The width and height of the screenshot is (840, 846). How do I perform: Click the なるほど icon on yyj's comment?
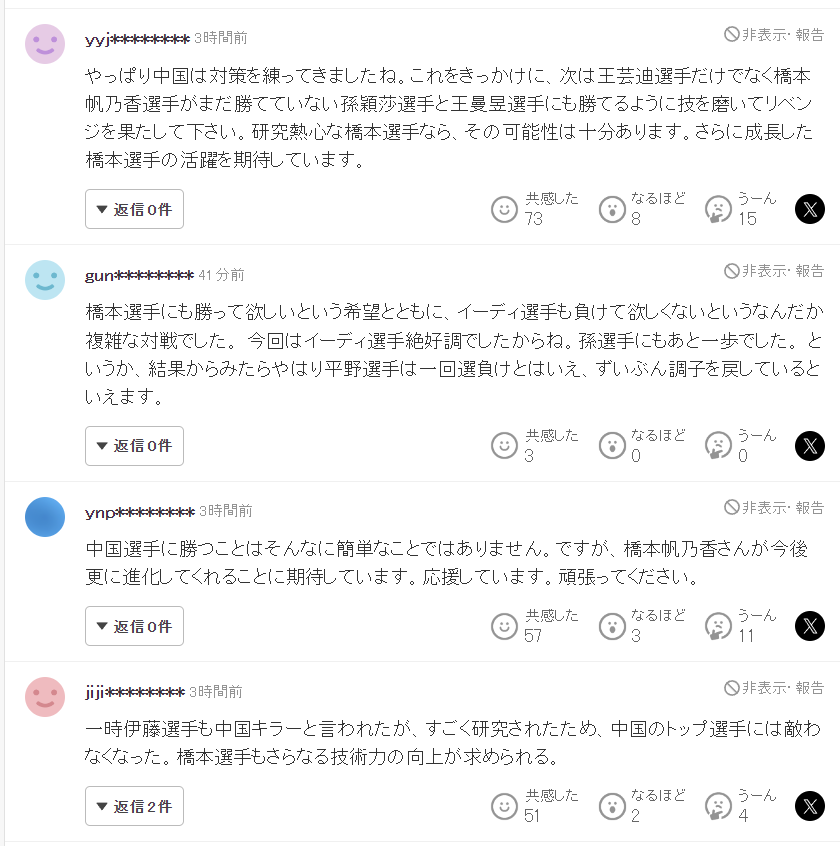612,209
